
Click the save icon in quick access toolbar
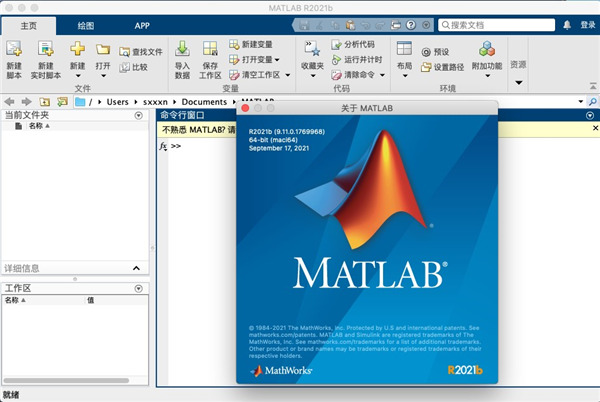tap(305, 25)
